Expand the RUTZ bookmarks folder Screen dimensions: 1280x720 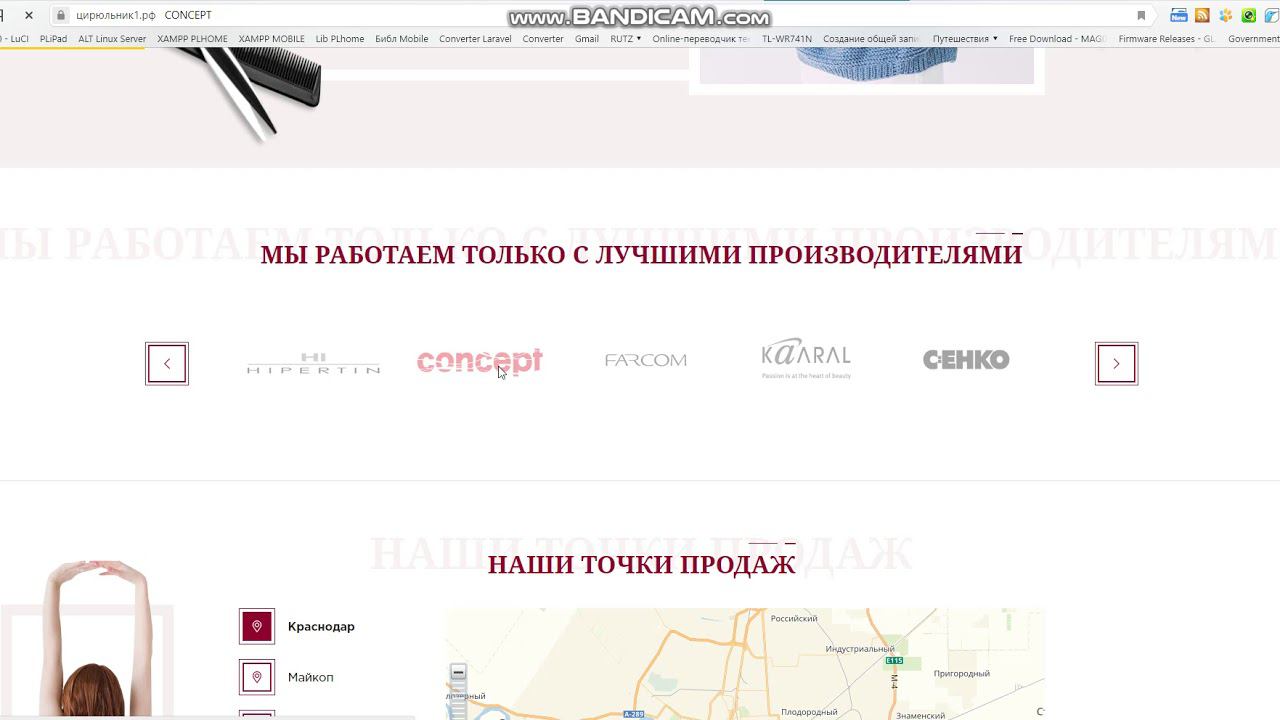(x=626, y=39)
